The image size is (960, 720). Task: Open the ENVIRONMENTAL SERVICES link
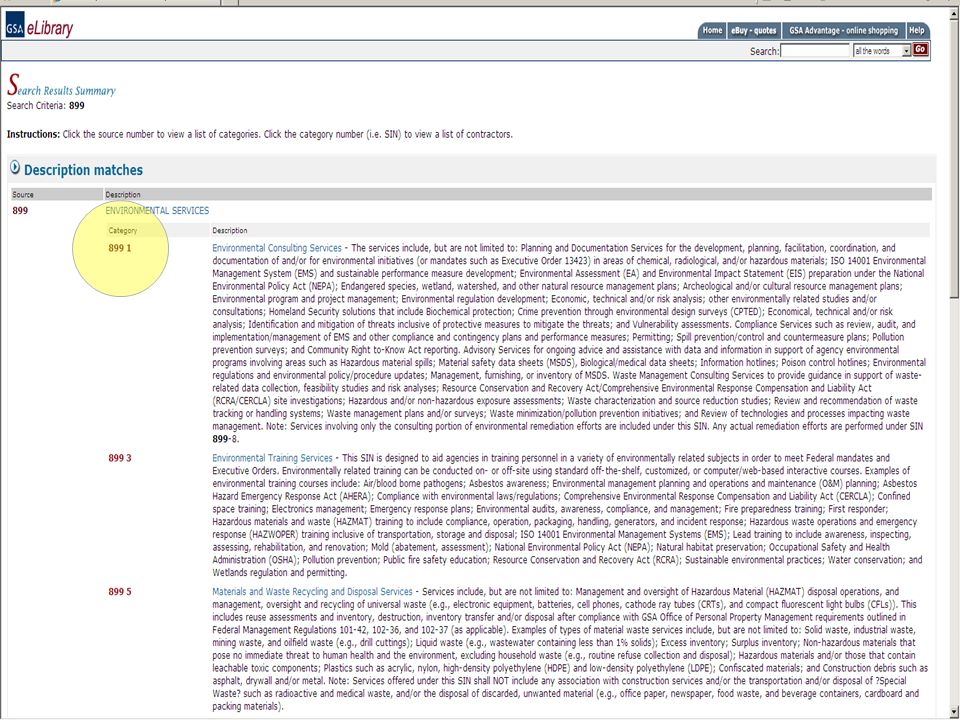tap(157, 211)
